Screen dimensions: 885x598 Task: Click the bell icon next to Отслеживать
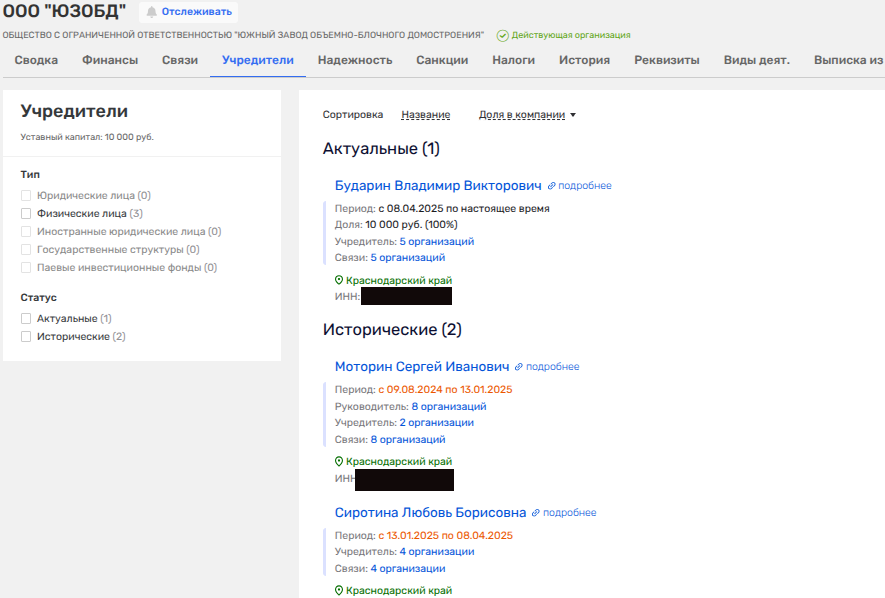coord(152,12)
